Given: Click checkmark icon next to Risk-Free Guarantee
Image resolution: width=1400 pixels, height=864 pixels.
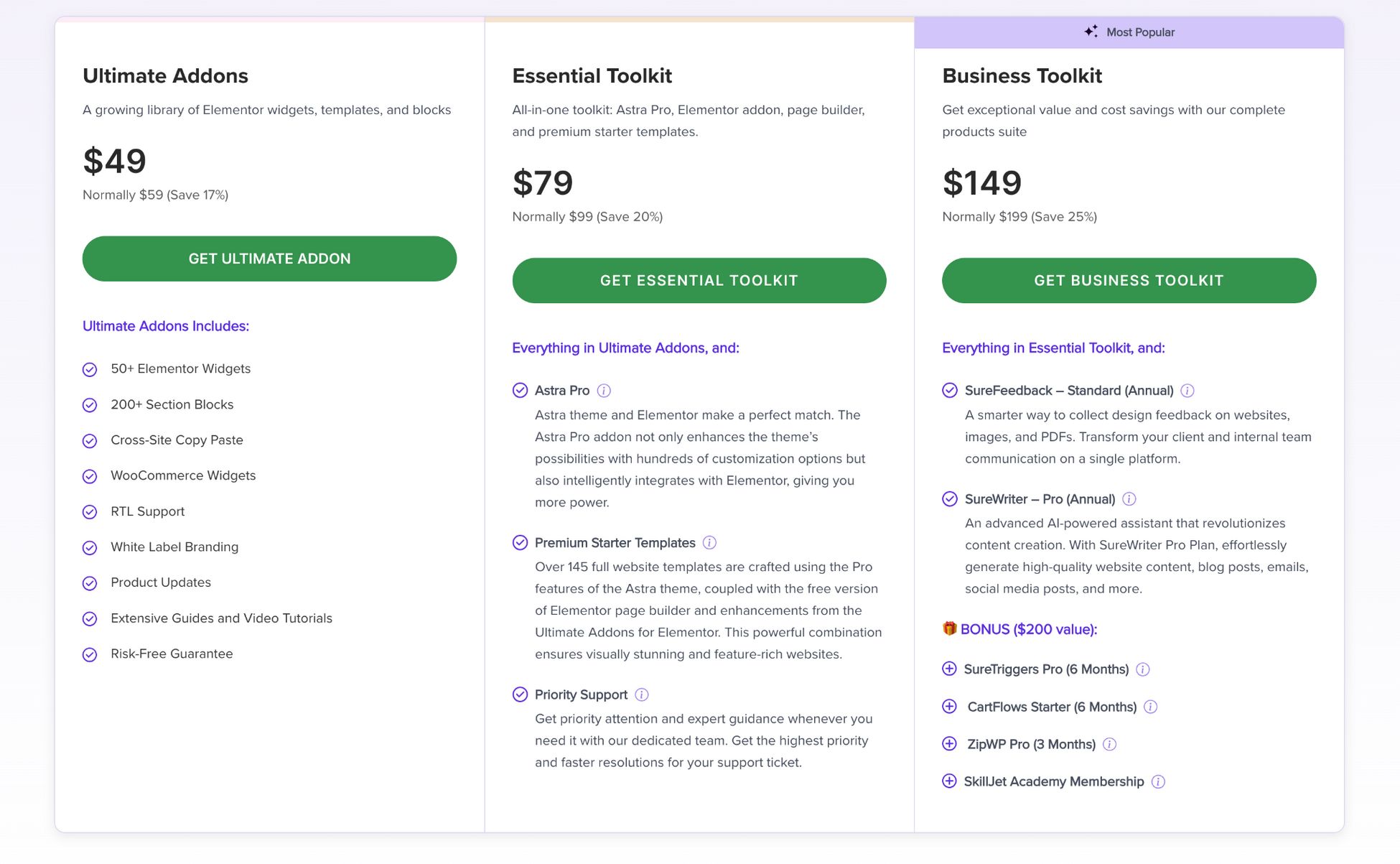Looking at the screenshot, I should pos(90,655).
